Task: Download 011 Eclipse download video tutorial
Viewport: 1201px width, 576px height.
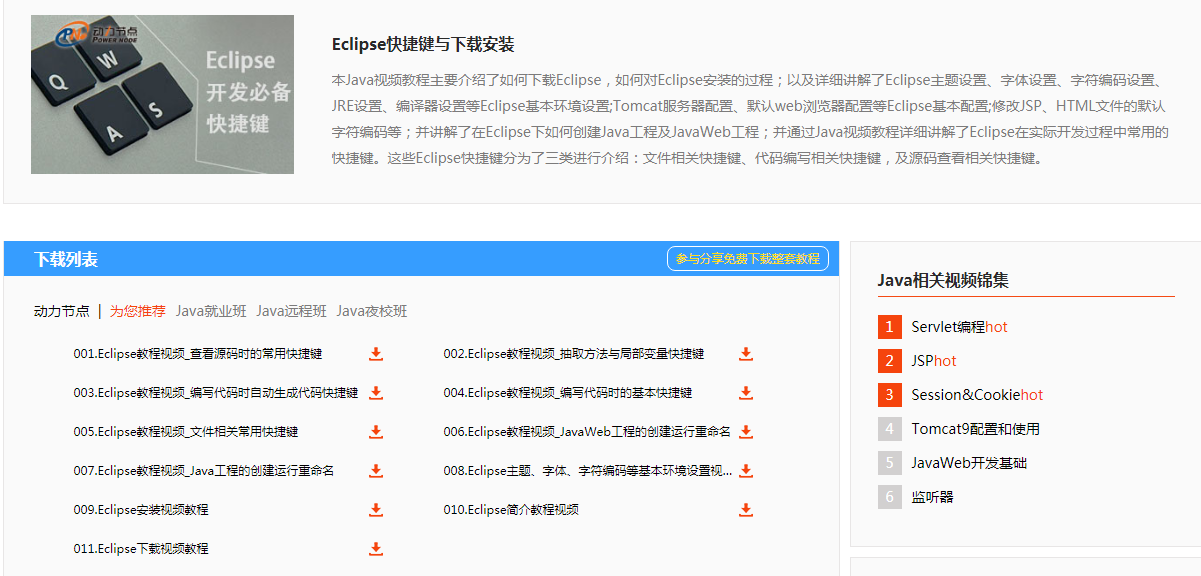Action: tap(376, 549)
